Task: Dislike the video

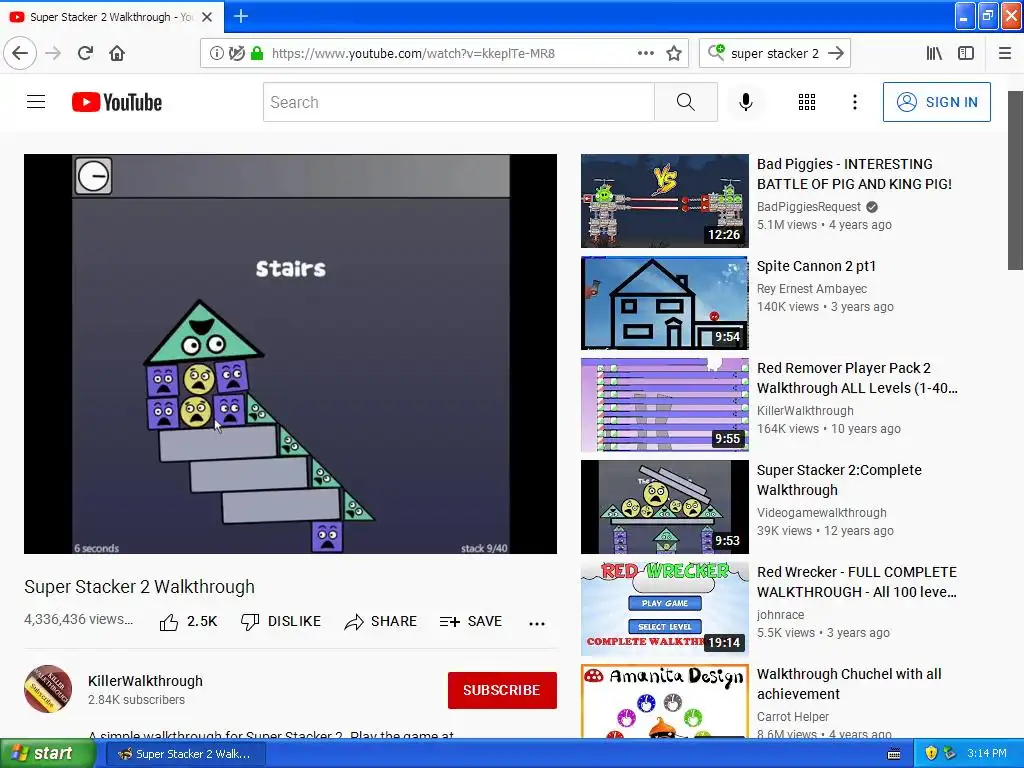Action: tap(281, 622)
